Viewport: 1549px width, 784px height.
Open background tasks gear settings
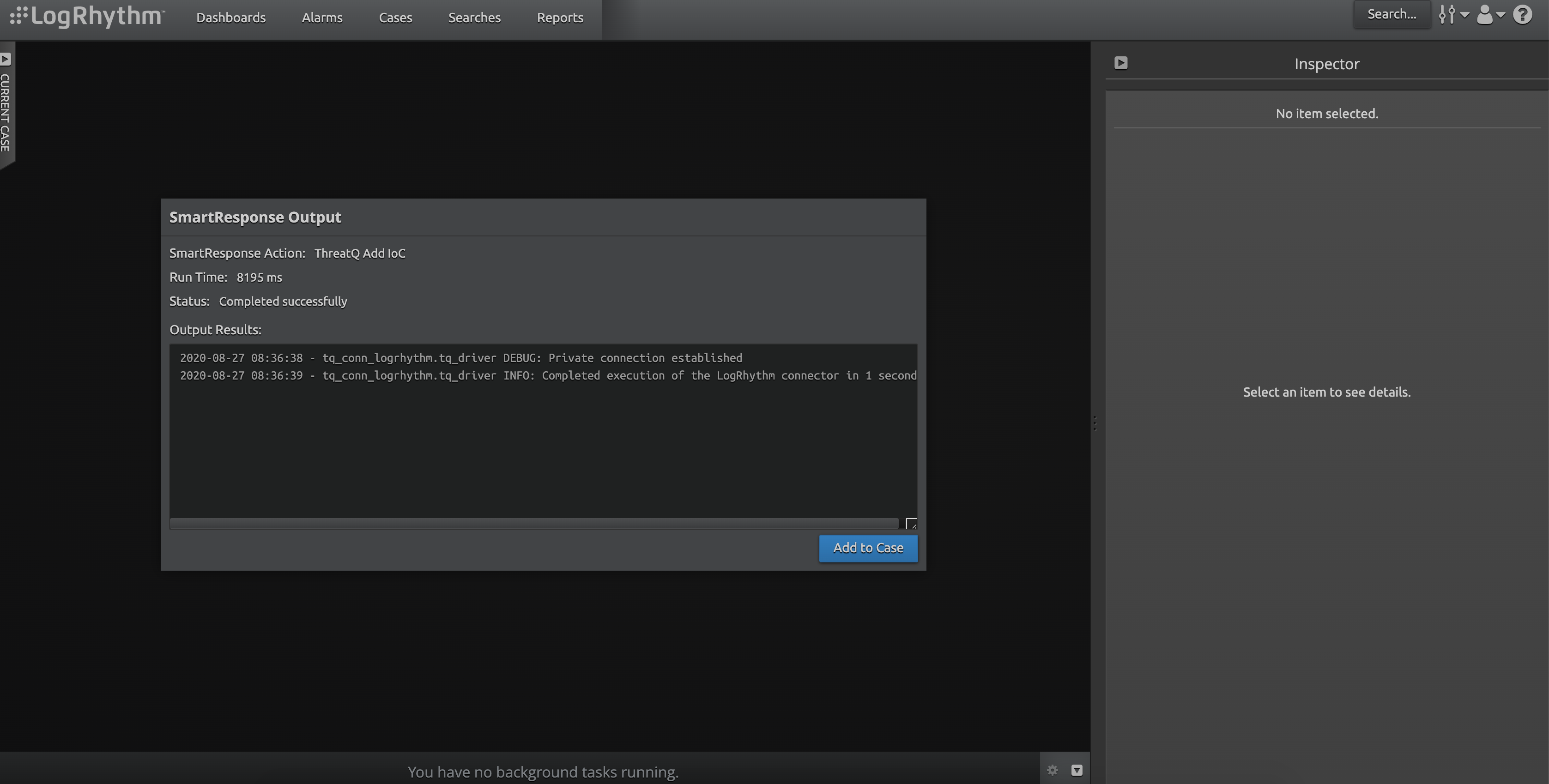[x=1052, y=770]
